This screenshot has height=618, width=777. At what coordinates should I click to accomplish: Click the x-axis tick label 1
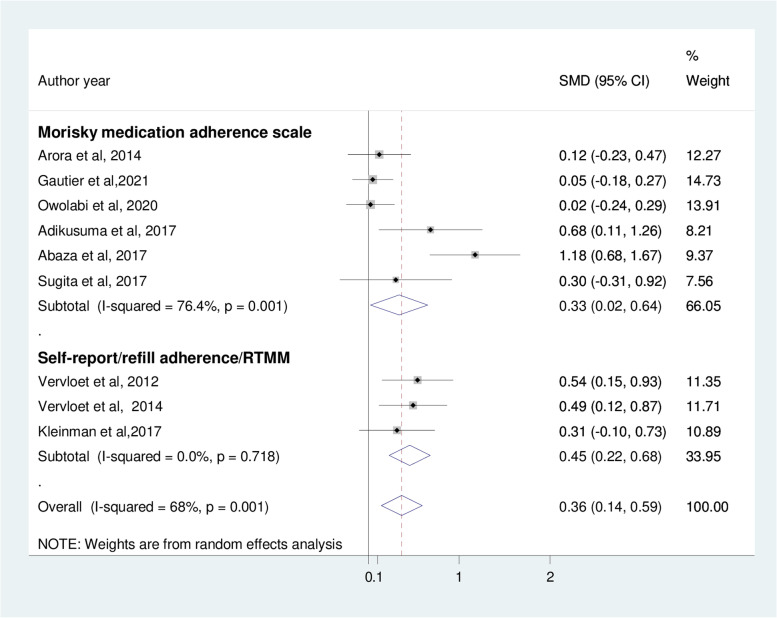[x=459, y=577]
